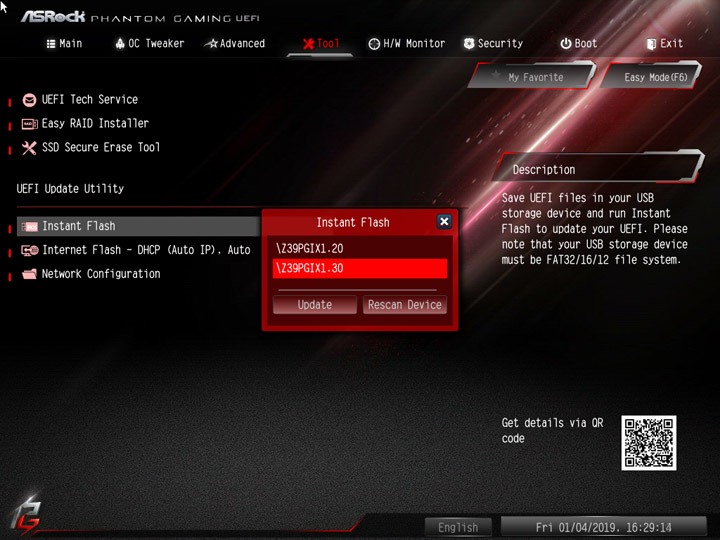The height and width of the screenshot is (540, 720).
Task: Click the Rescan Device button
Action: (x=405, y=305)
